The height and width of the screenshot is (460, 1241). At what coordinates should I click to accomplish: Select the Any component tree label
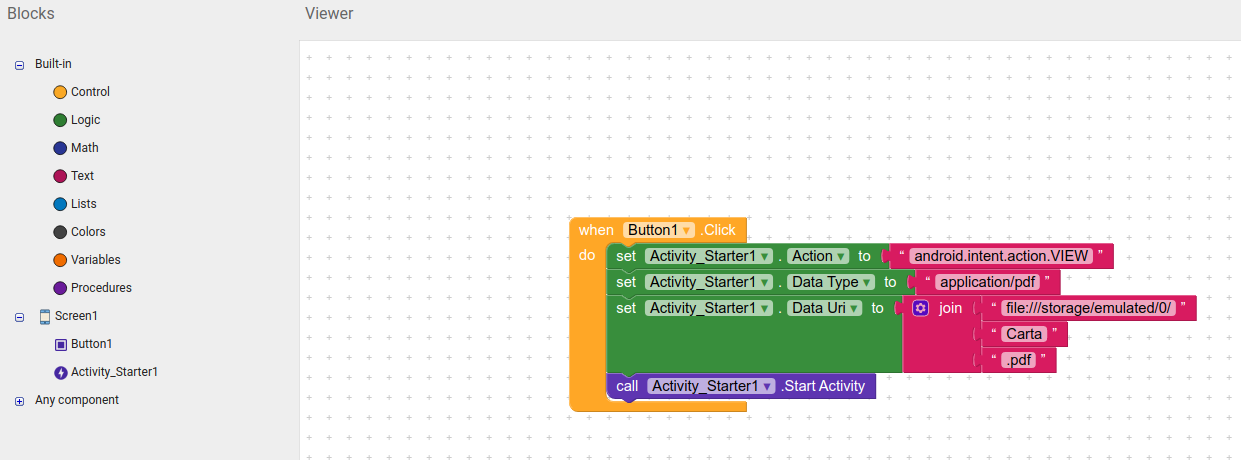tap(77, 400)
